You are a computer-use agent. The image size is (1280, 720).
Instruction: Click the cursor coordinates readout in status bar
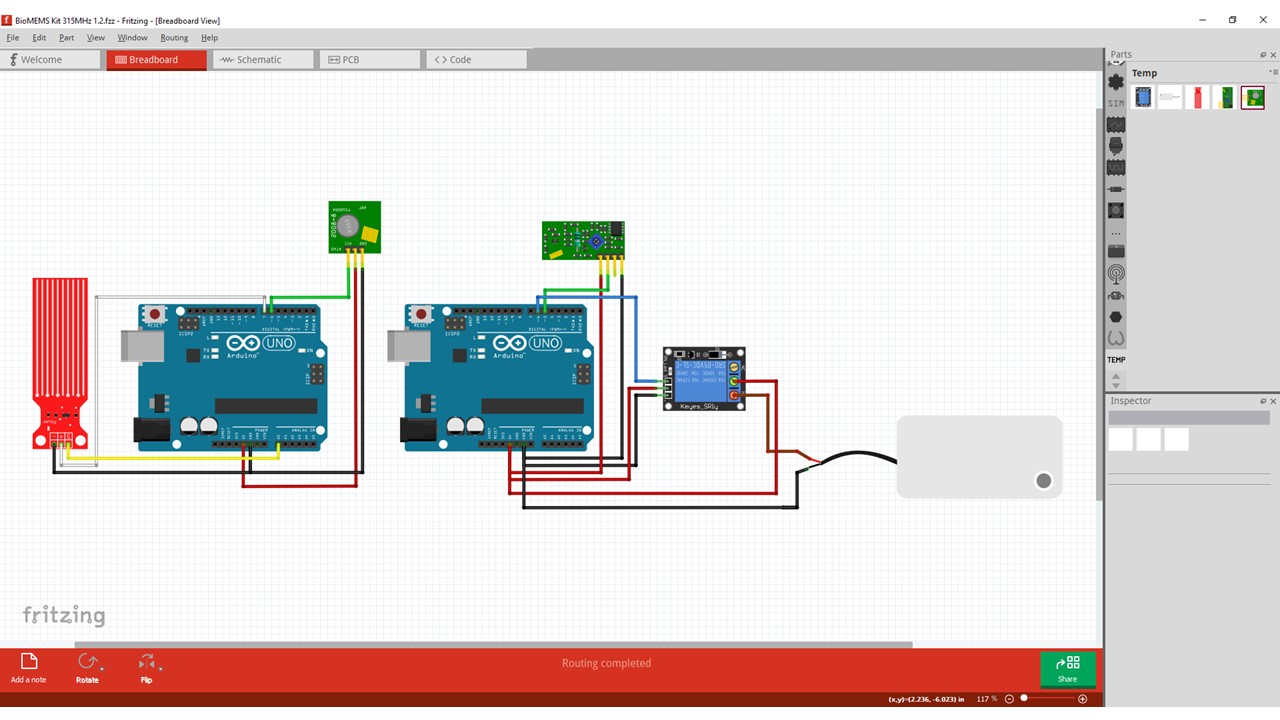(926, 699)
